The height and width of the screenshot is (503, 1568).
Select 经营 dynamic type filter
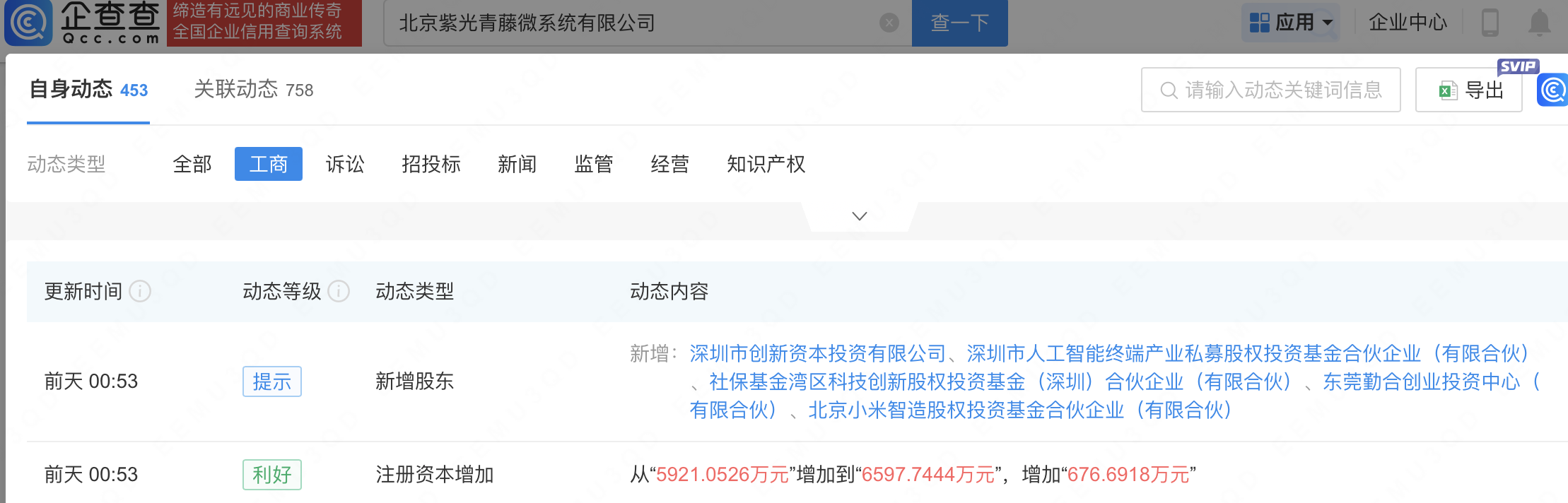[670, 164]
